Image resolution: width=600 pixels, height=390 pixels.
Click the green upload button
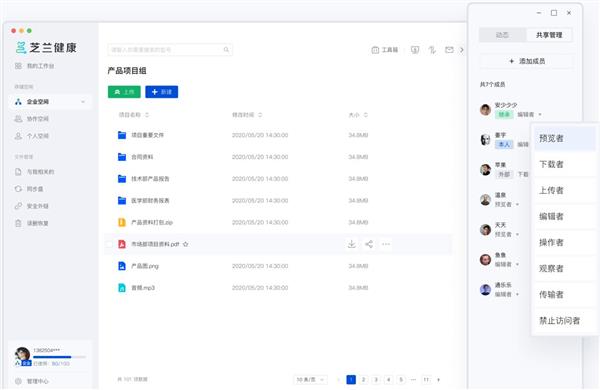(x=124, y=92)
